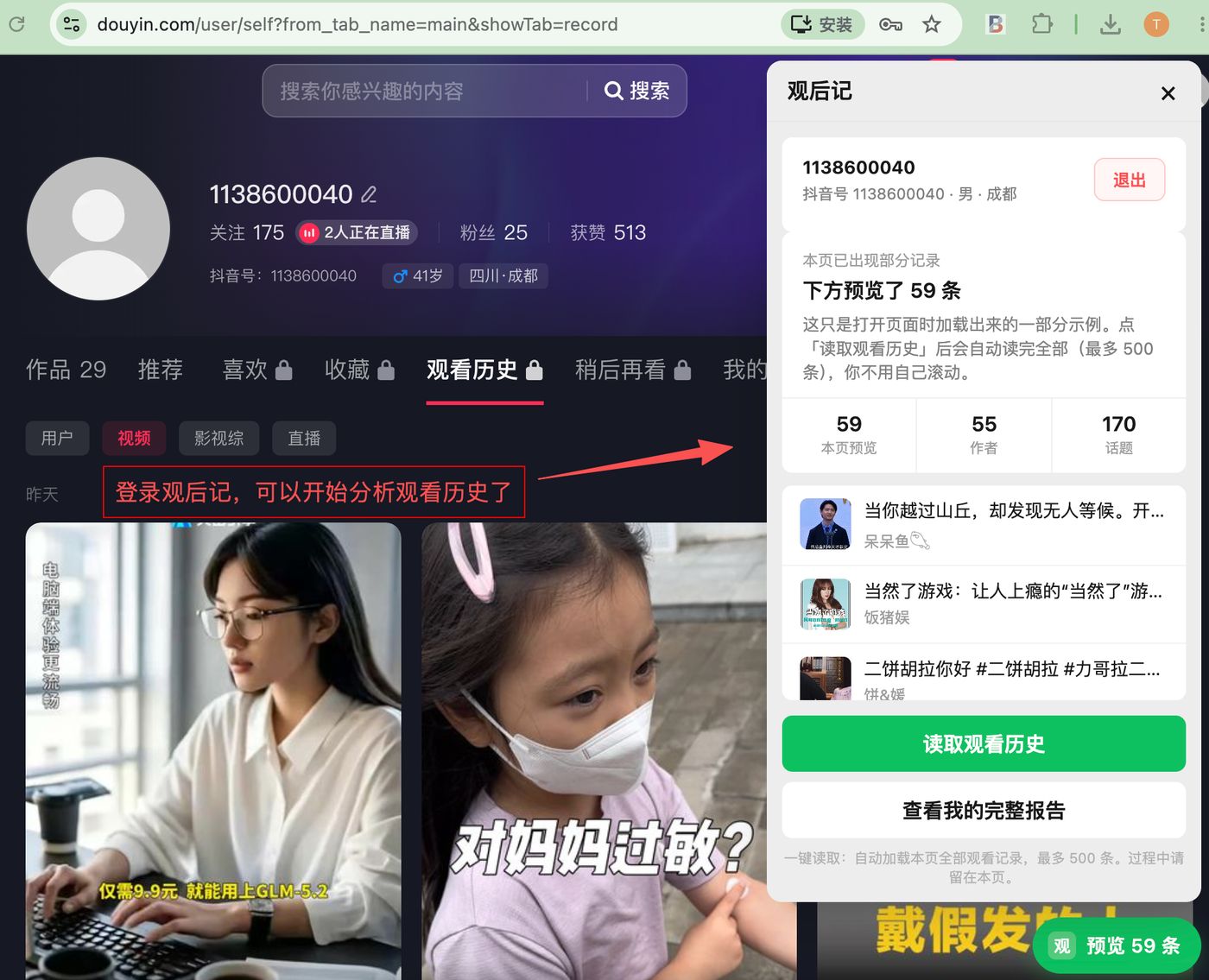The height and width of the screenshot is (980, 1209).
Task: Click the 41岁 gender age tag
Action: (418, 275)
